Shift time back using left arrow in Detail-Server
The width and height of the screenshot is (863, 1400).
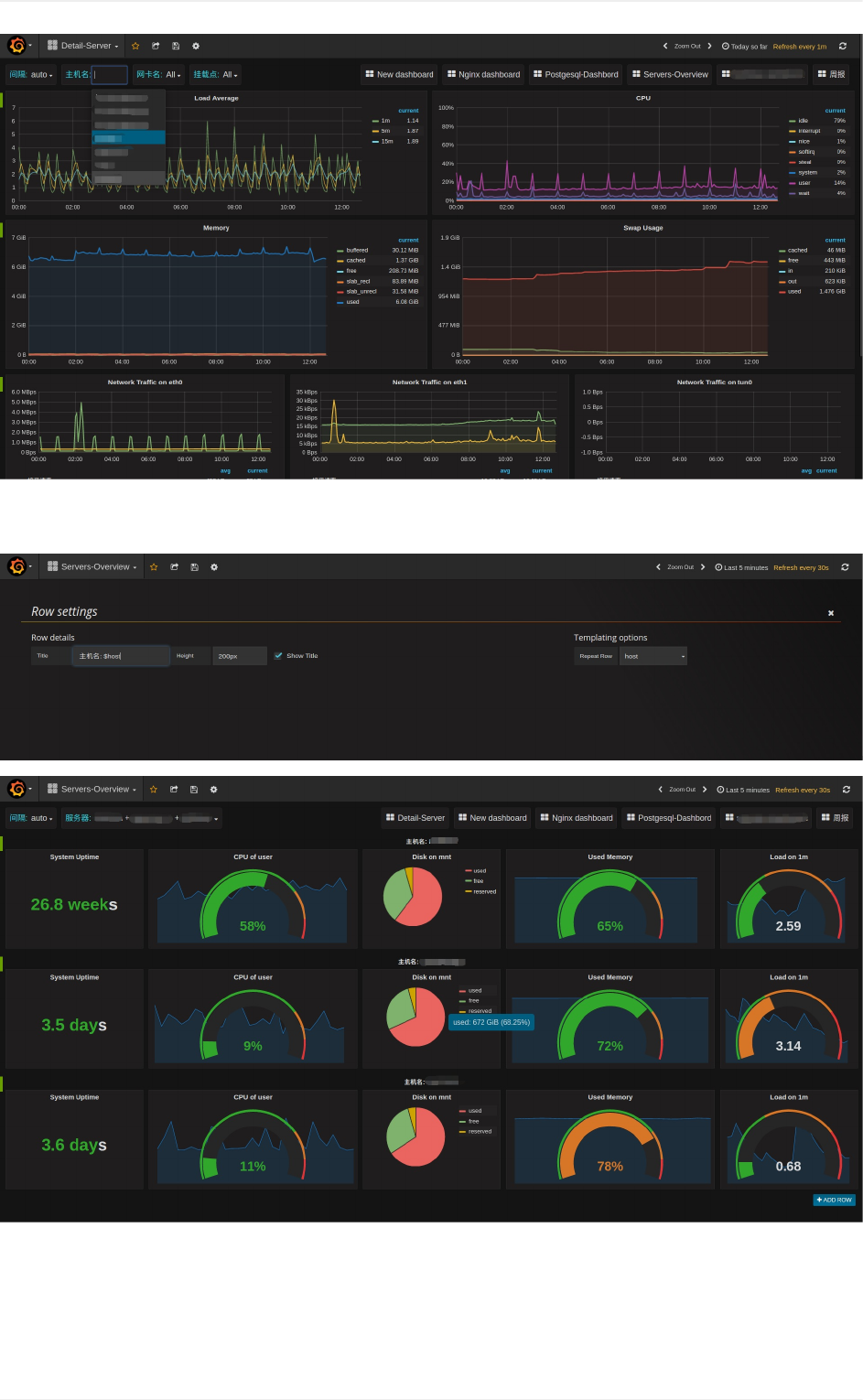click(665, 46)
